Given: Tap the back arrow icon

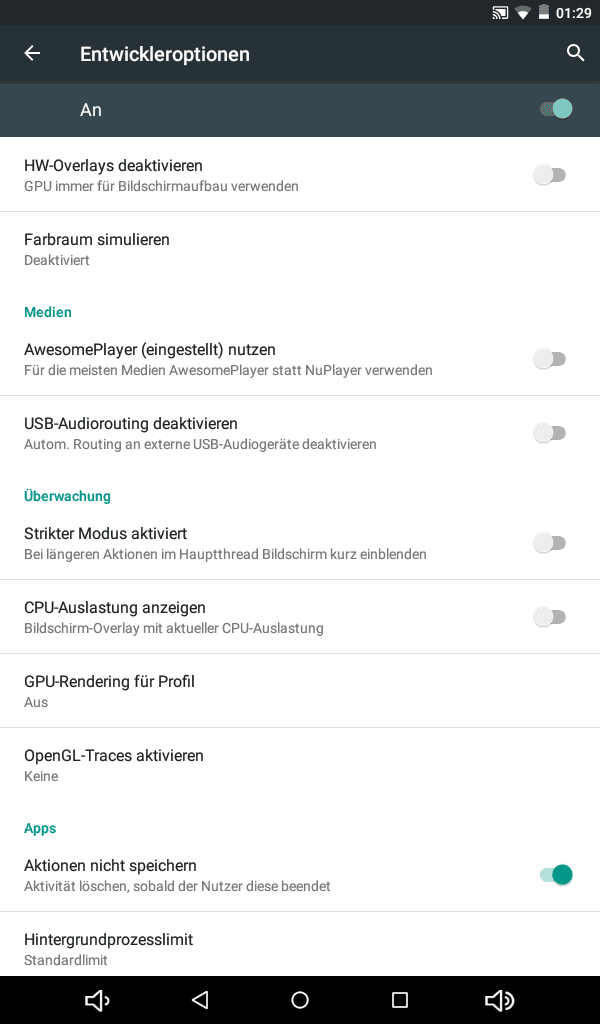Looking at the screenshot, I should [x=33, y=54].
